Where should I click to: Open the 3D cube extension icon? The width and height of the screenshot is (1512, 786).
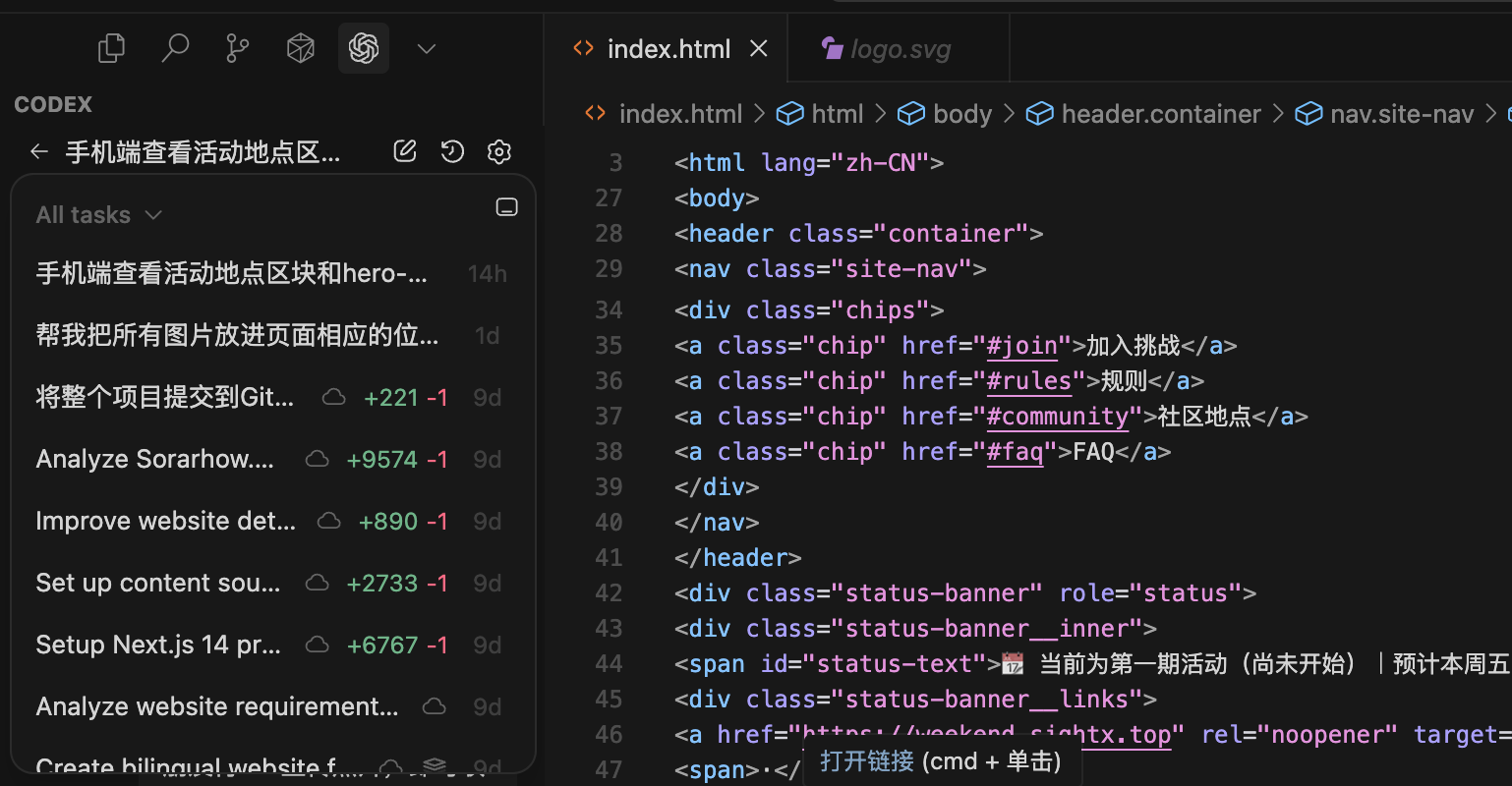tap(300, 48)
